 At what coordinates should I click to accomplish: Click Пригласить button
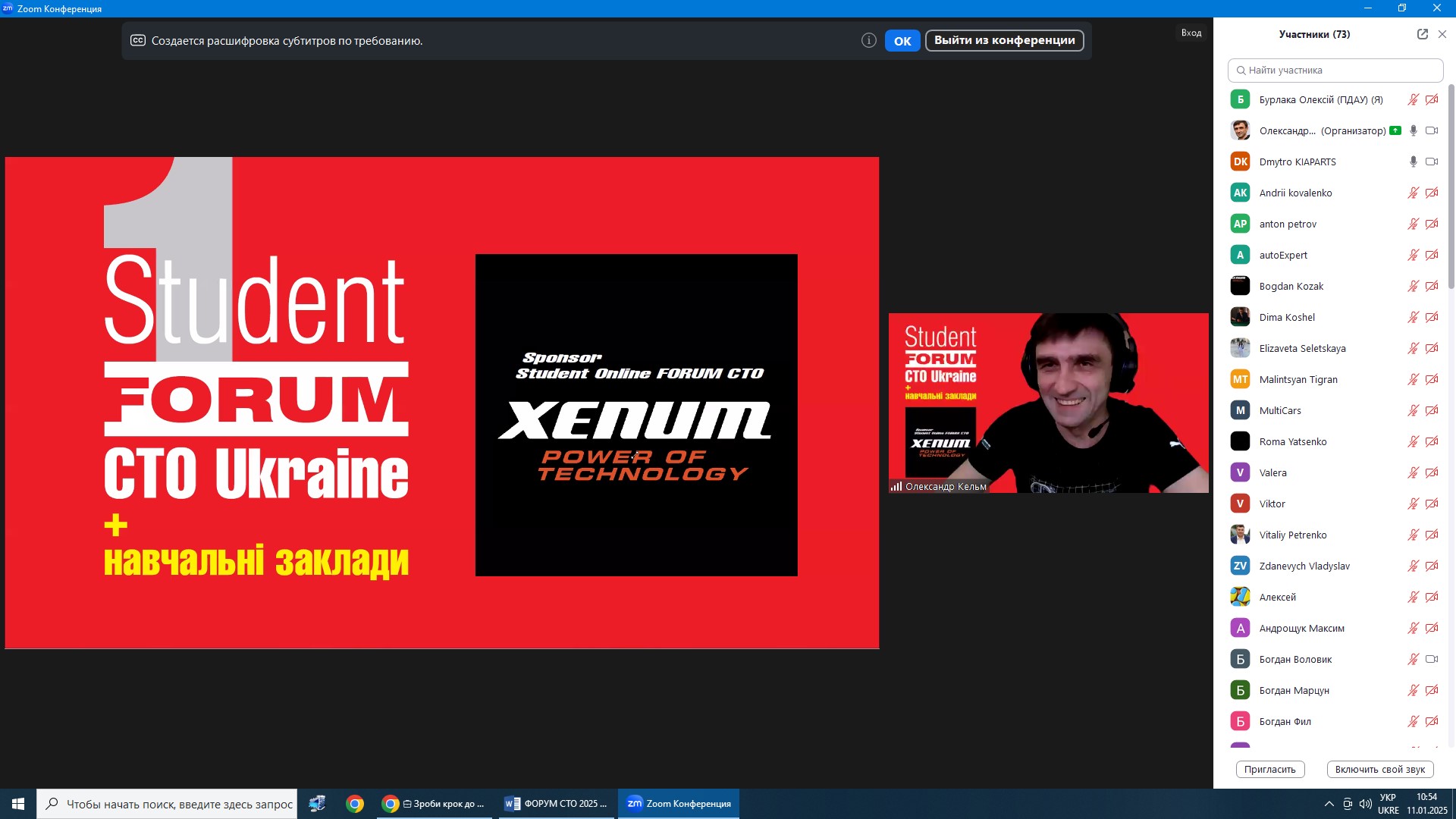(1270, 769)
